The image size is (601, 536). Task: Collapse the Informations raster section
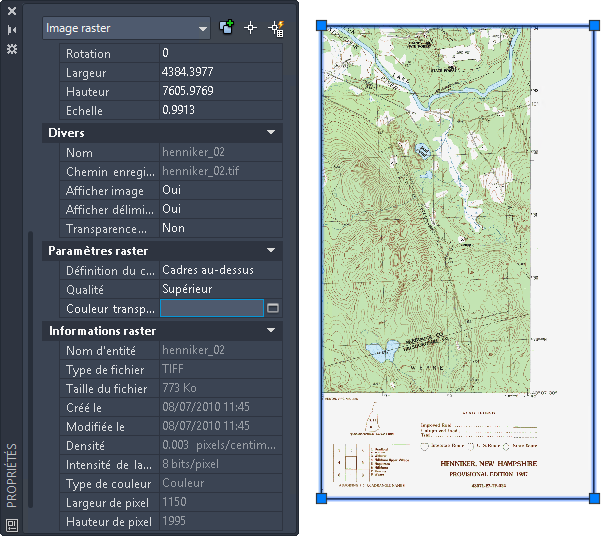(x=271, y=330)
